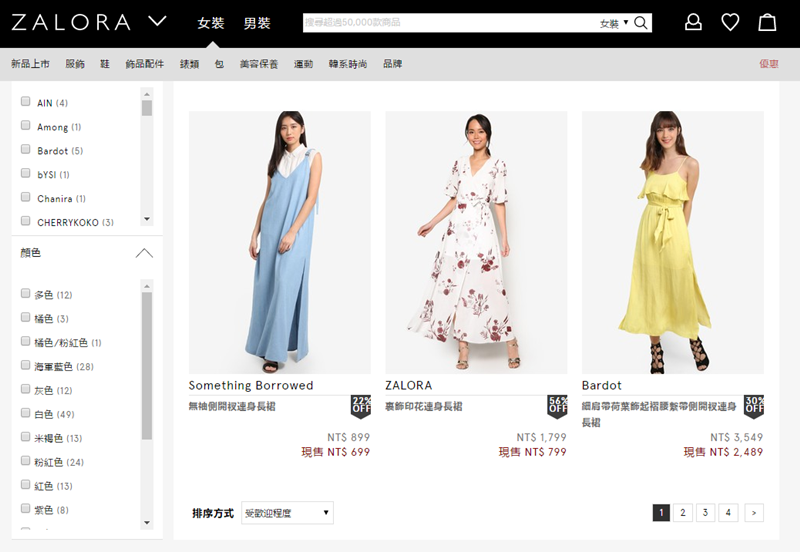This screenshot has height=552, width=800.
Task: Click the 優惠 link
Action: coord(769,64)
